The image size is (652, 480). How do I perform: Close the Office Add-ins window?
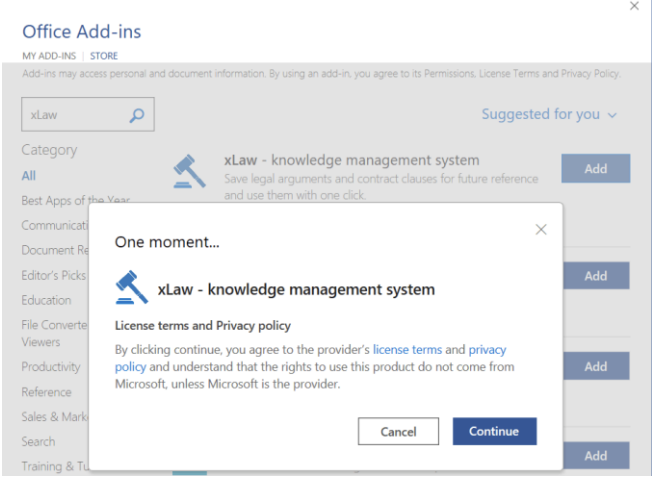pyautogui.click(x=633, y=7)
